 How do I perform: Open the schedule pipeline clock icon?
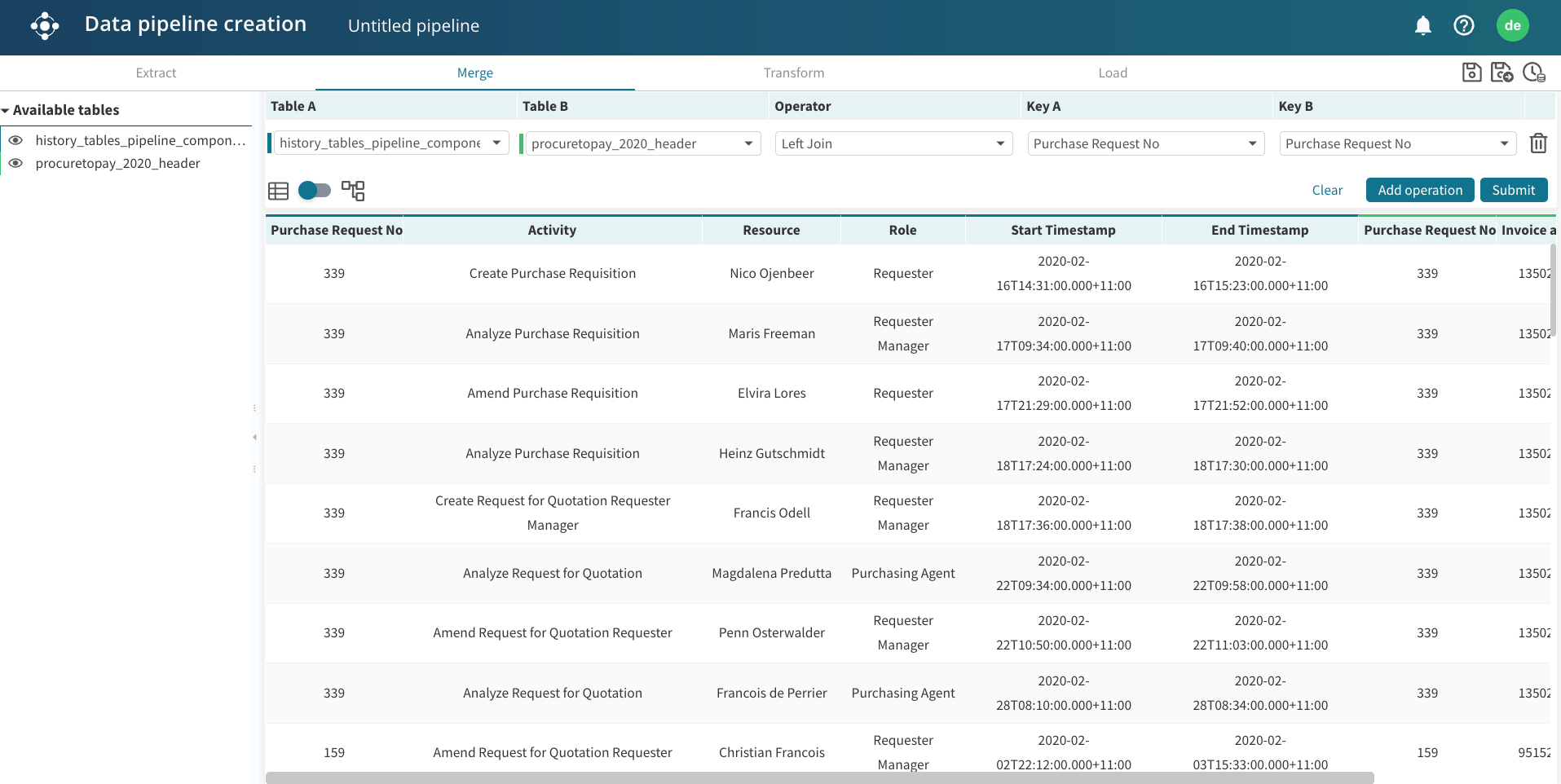[1533, 73]
